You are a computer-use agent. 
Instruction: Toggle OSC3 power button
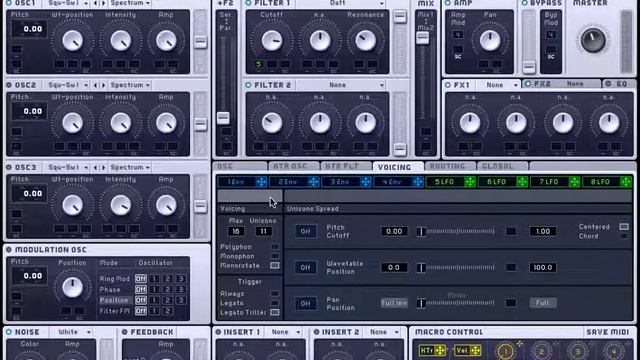tap(9, 167)
